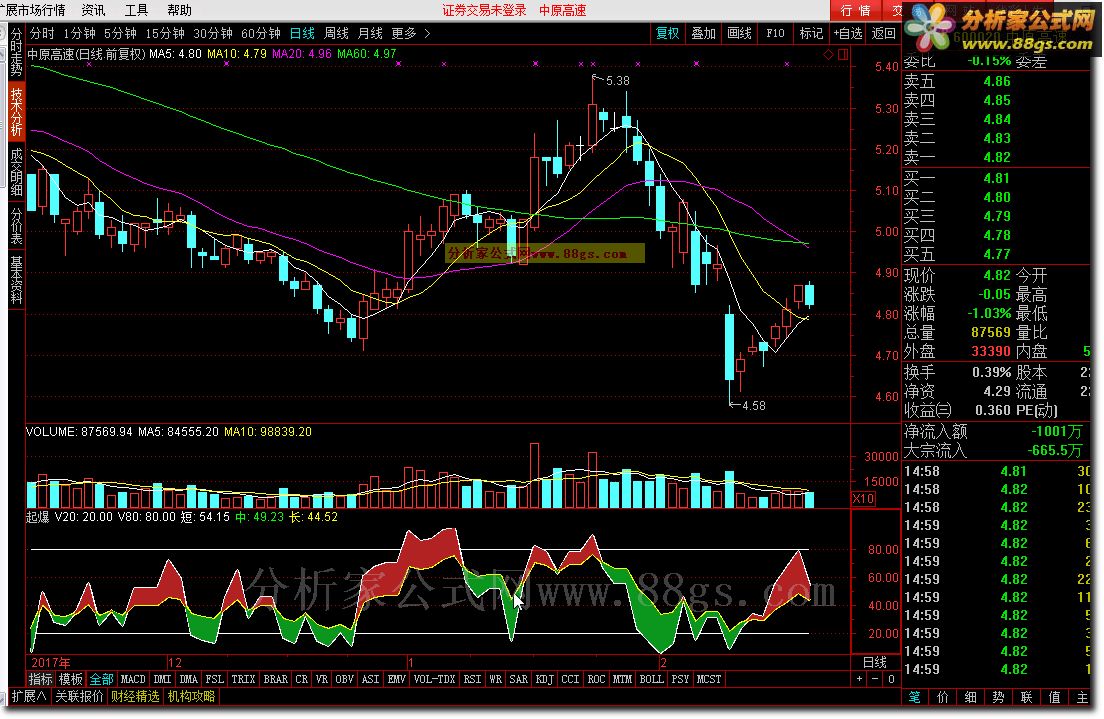This screenshot has height=719, width=1104.
Task: Switch indicator to MACD
Action: pyautogui.click(x=133, y=680)
